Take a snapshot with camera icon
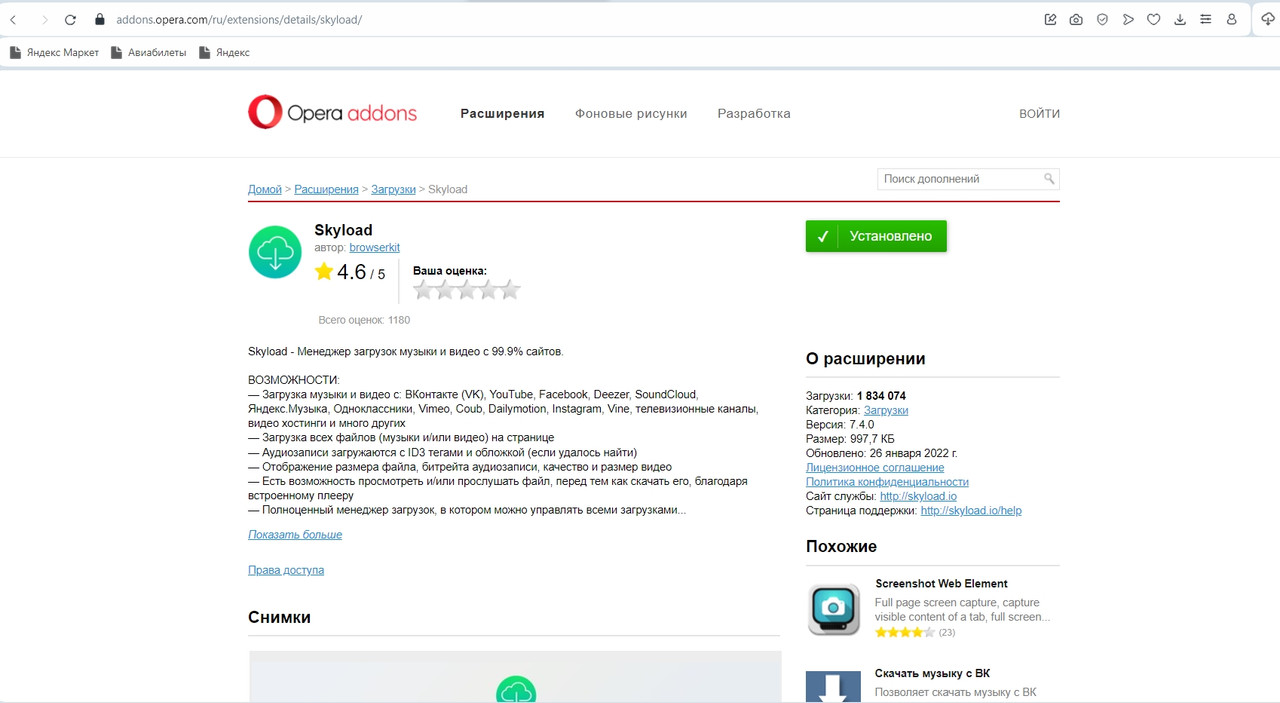This screenshot has width=1280, height=703. click(1076, 20)
